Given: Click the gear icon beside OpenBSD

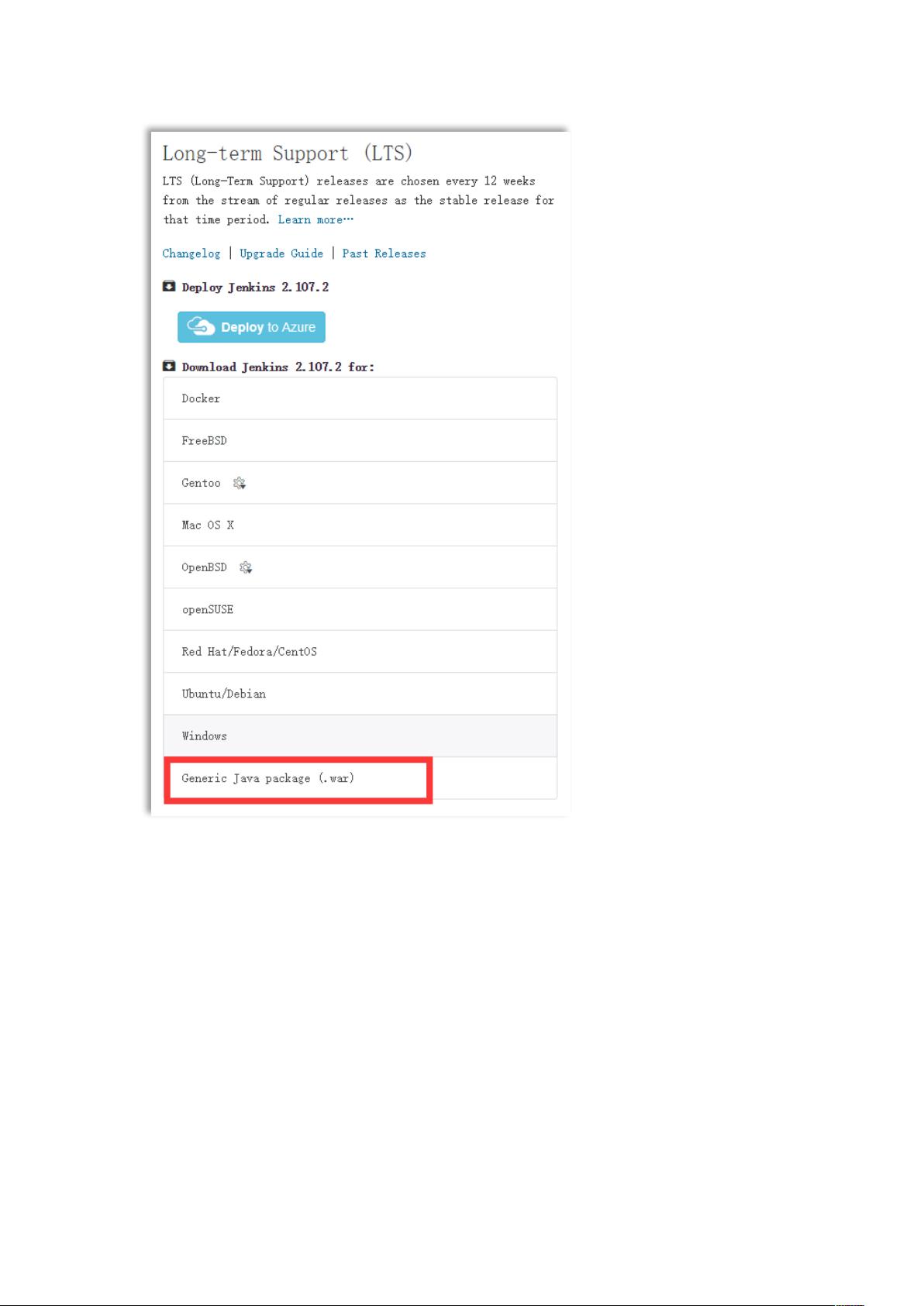Looking at the screenshot, I should coord(246,567).
